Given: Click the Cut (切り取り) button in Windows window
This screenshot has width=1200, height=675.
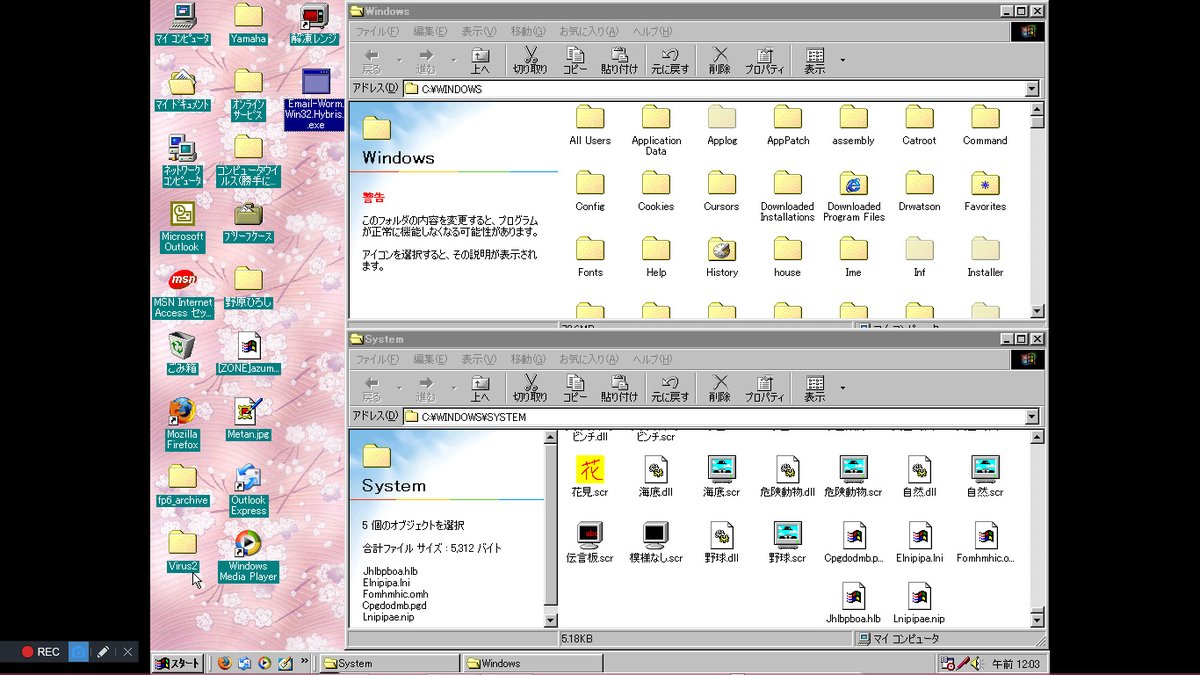Looking at the screenshot, I should click(530, 60).
